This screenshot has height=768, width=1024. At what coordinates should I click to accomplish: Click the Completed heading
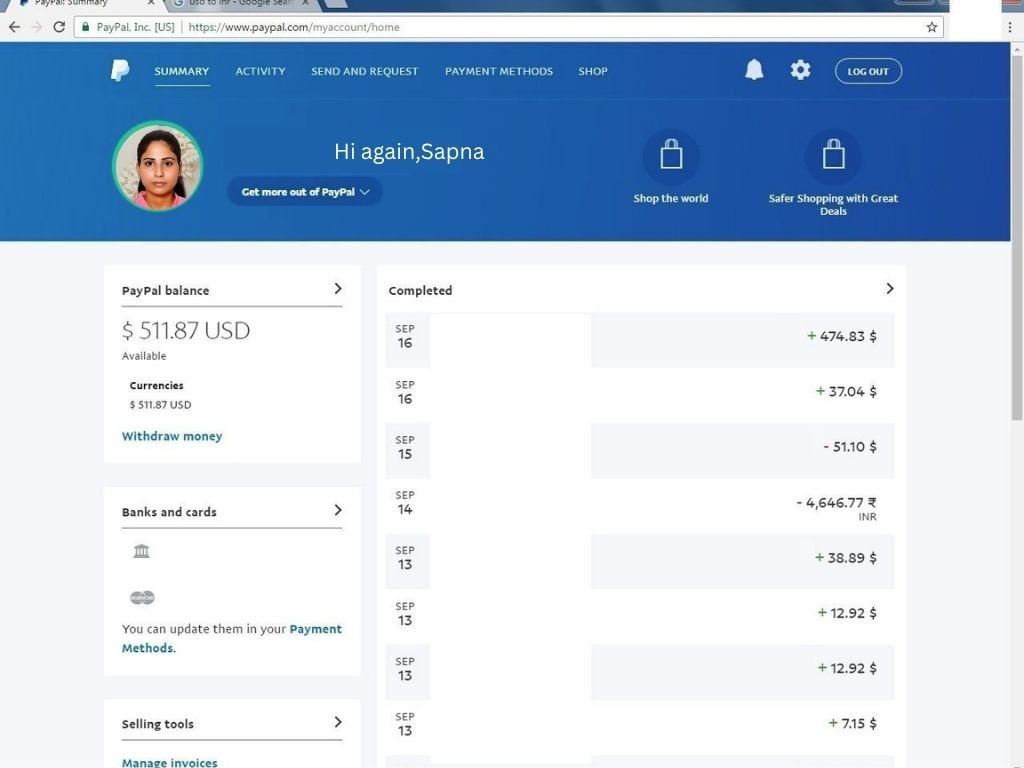(x=420, y=291)
